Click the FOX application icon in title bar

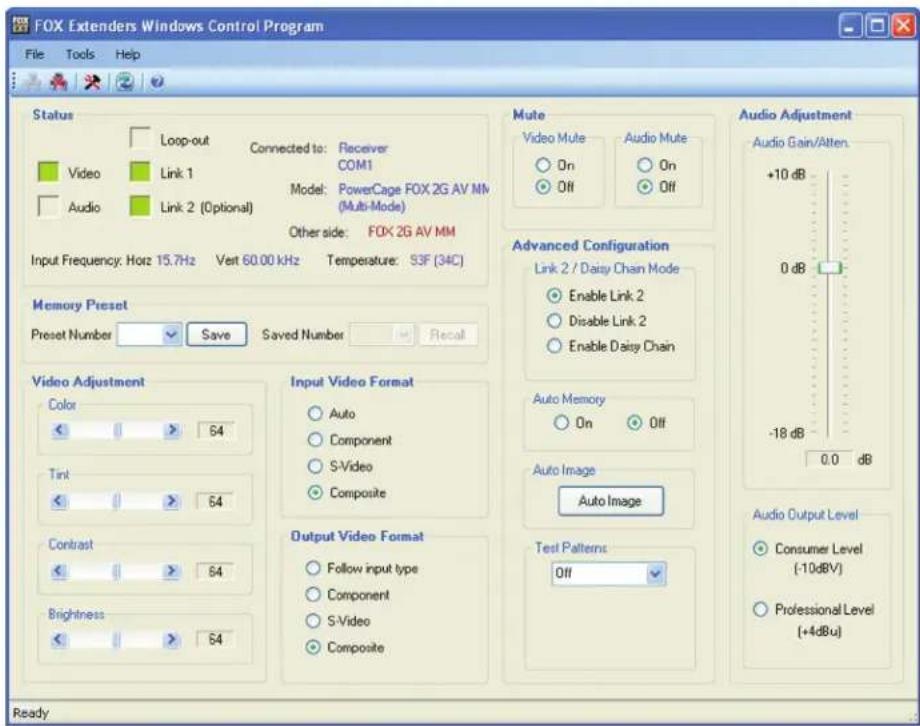click(21, 26)
